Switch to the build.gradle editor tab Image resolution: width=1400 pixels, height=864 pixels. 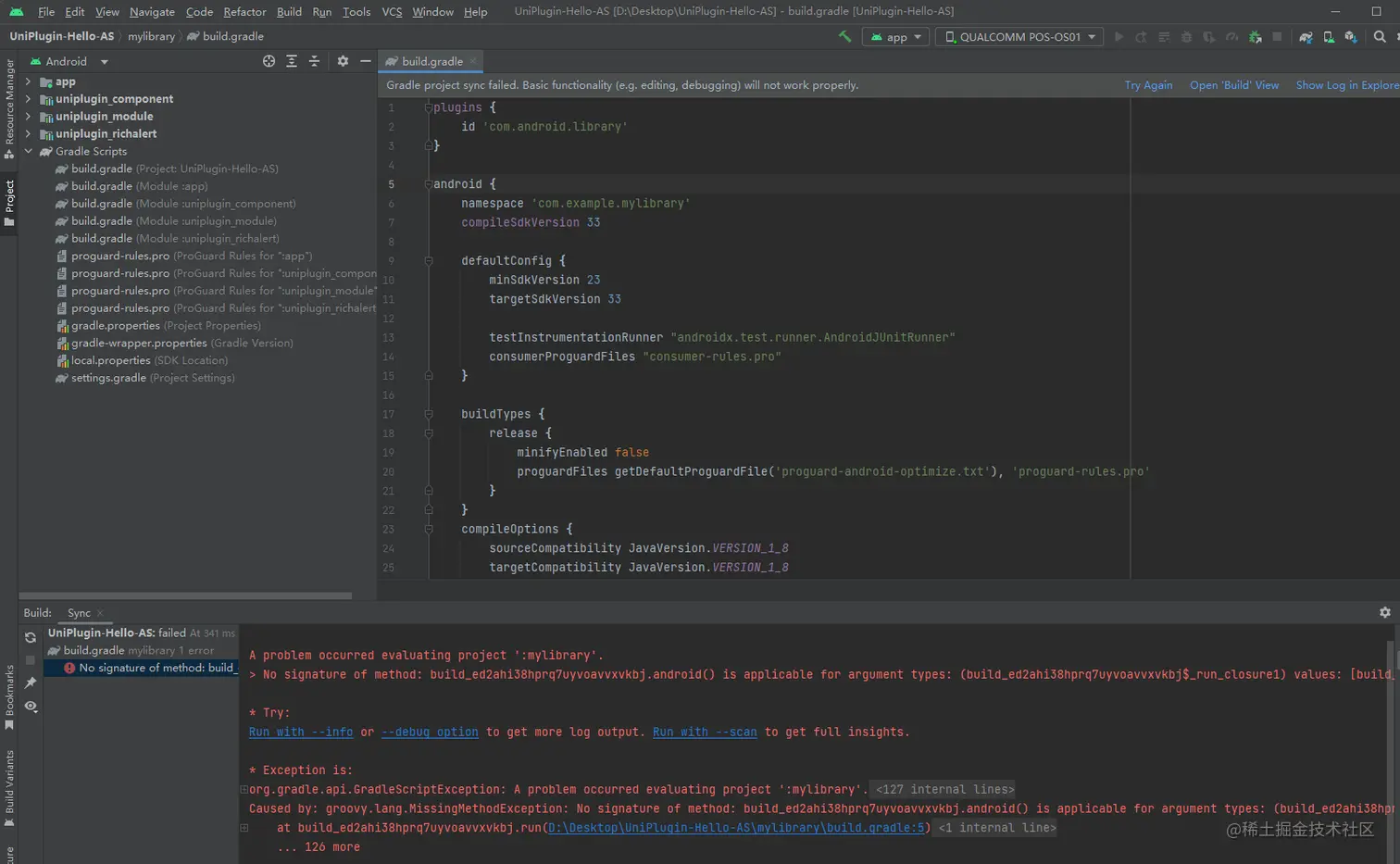coord(431,61)
